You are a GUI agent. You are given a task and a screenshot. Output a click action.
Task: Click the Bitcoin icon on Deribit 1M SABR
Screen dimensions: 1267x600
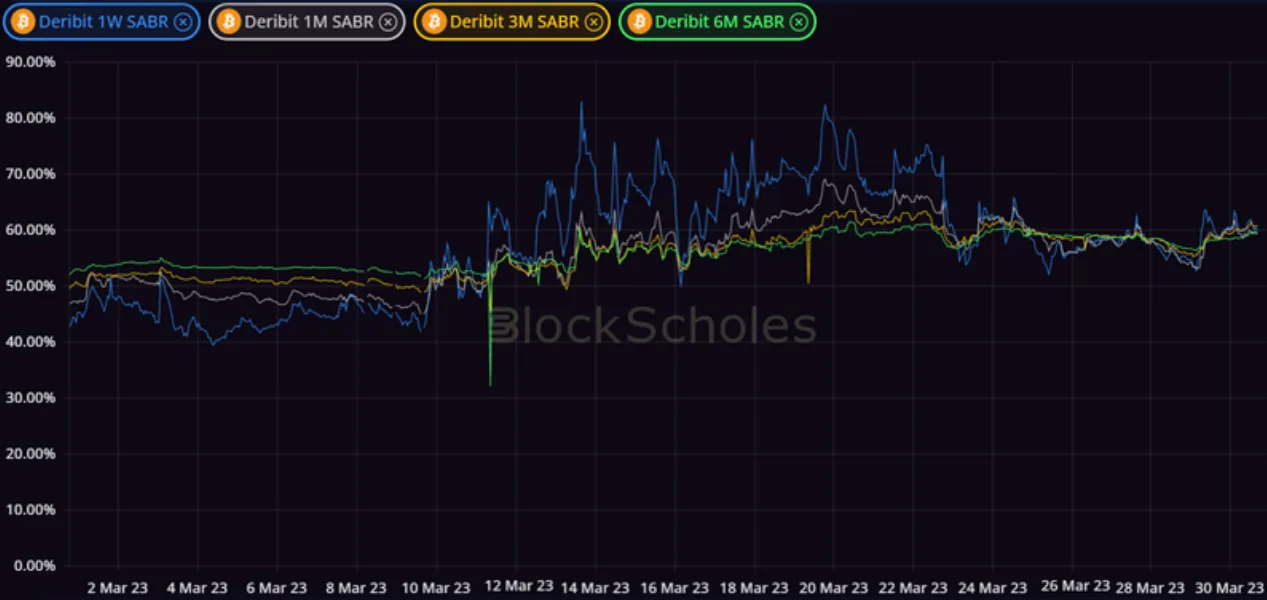click(x=229, y=21)
